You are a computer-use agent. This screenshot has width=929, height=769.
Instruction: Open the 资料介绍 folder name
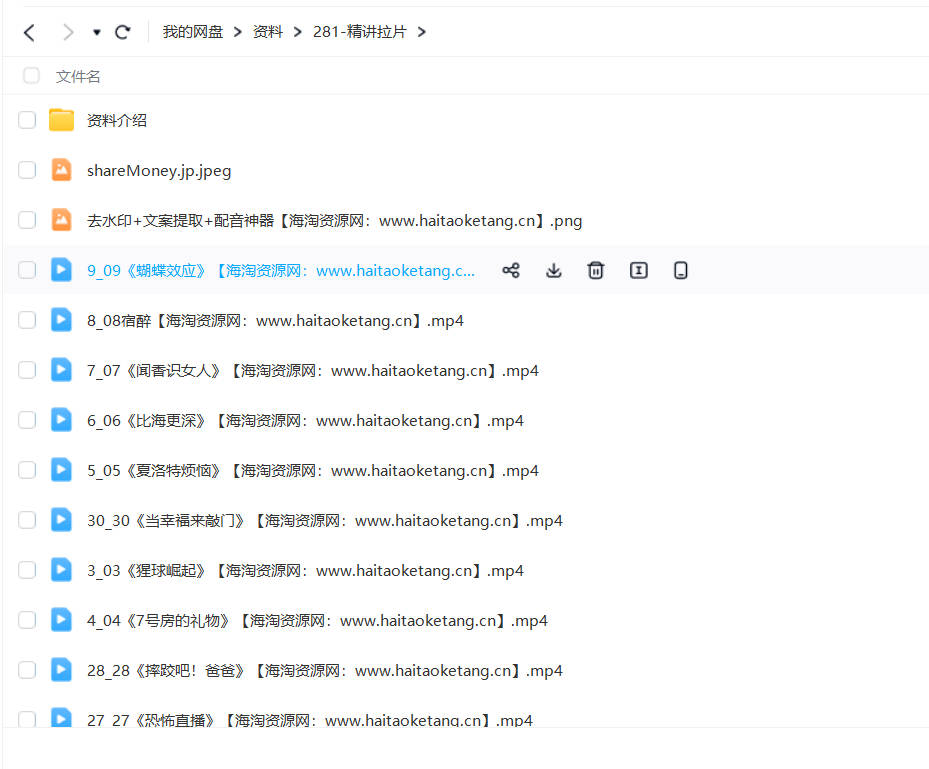[x=117, y=121]
